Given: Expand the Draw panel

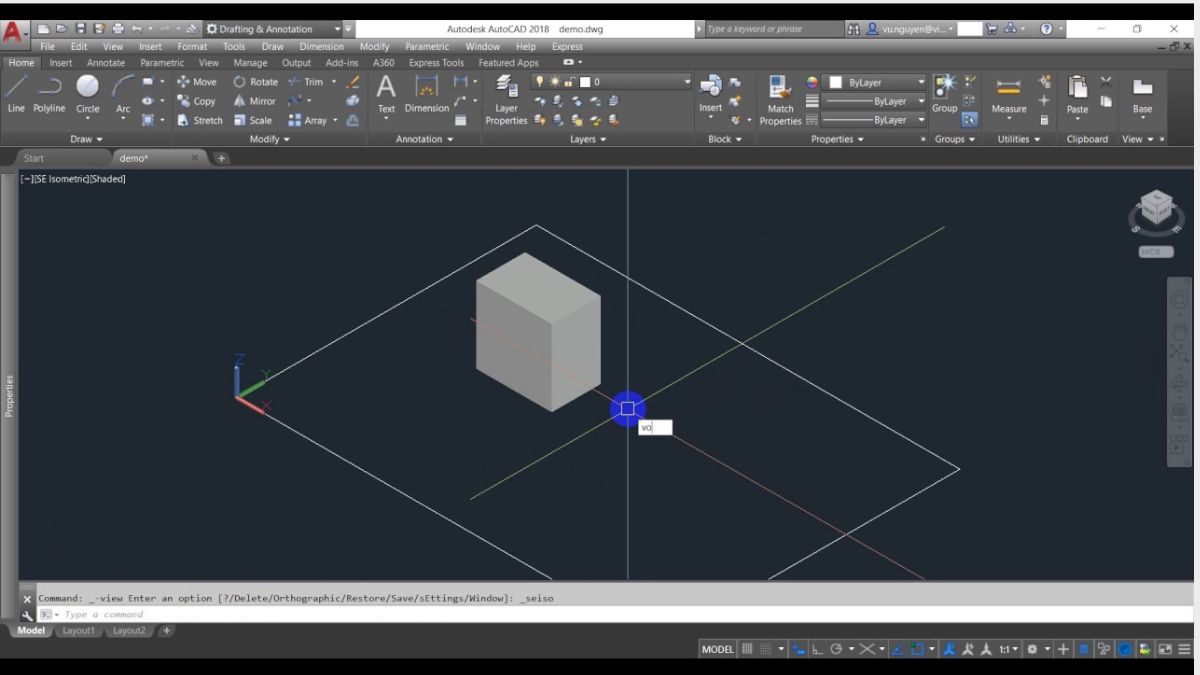Looking at the screenshot, I should [86, 139].
